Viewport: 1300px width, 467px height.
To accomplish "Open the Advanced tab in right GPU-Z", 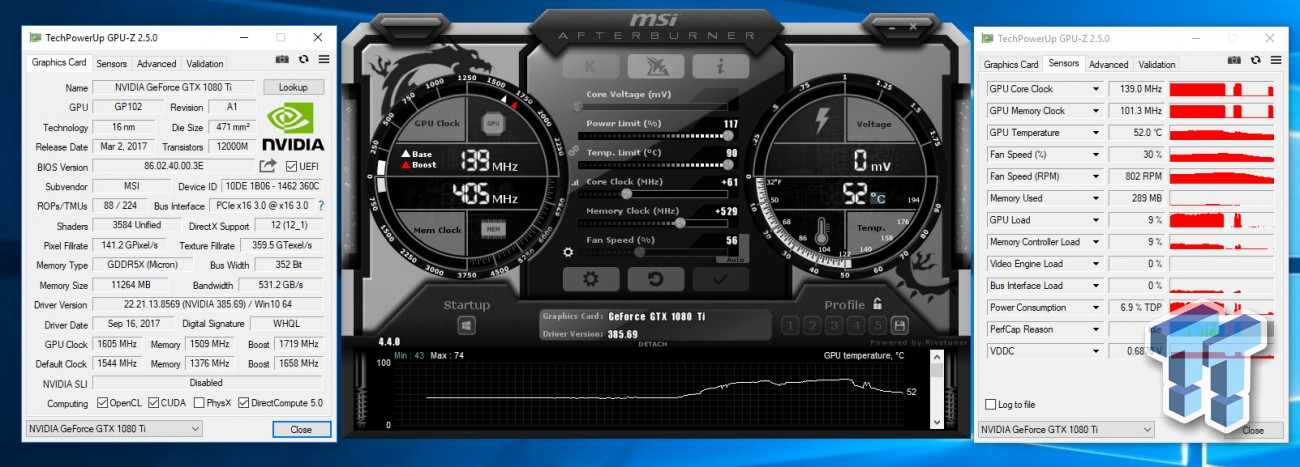I will click(1109, 64).
